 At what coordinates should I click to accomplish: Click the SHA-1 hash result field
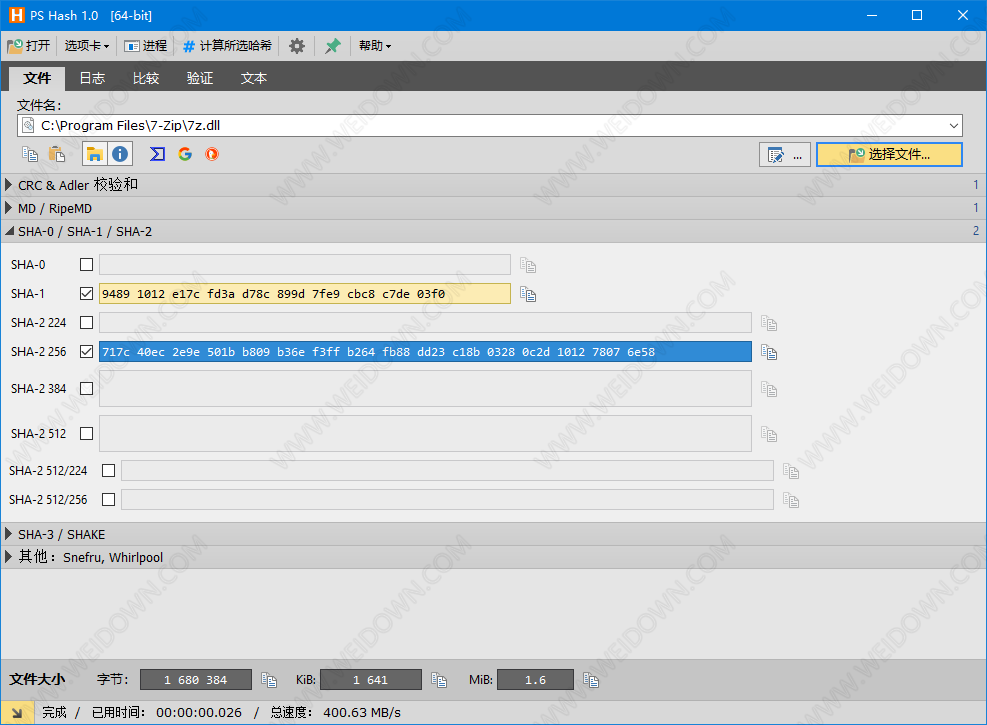[x=305, y=294]
